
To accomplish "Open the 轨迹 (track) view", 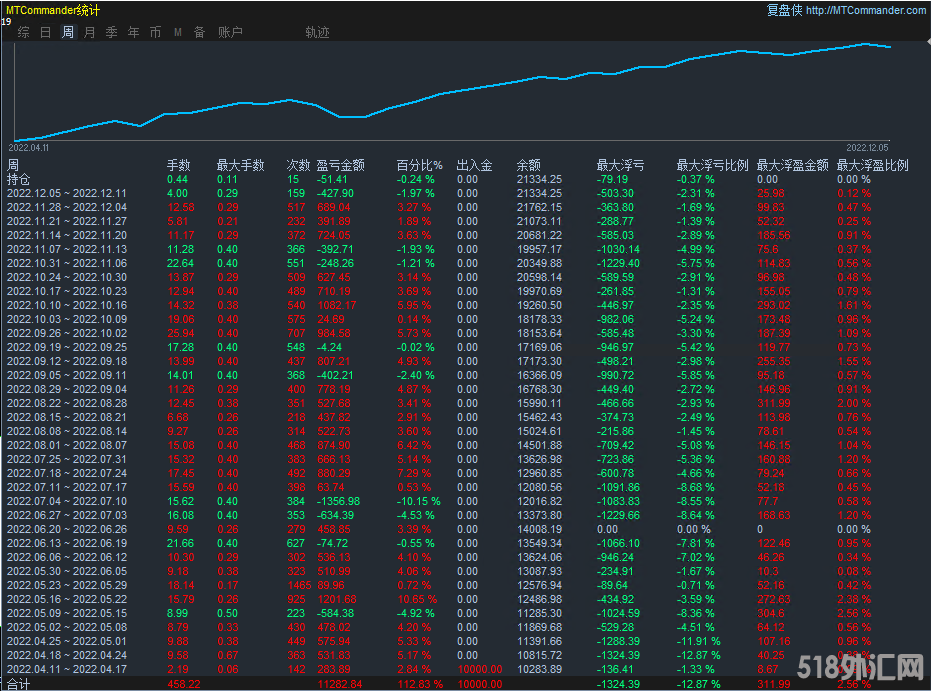I will [x=317, y=32].
